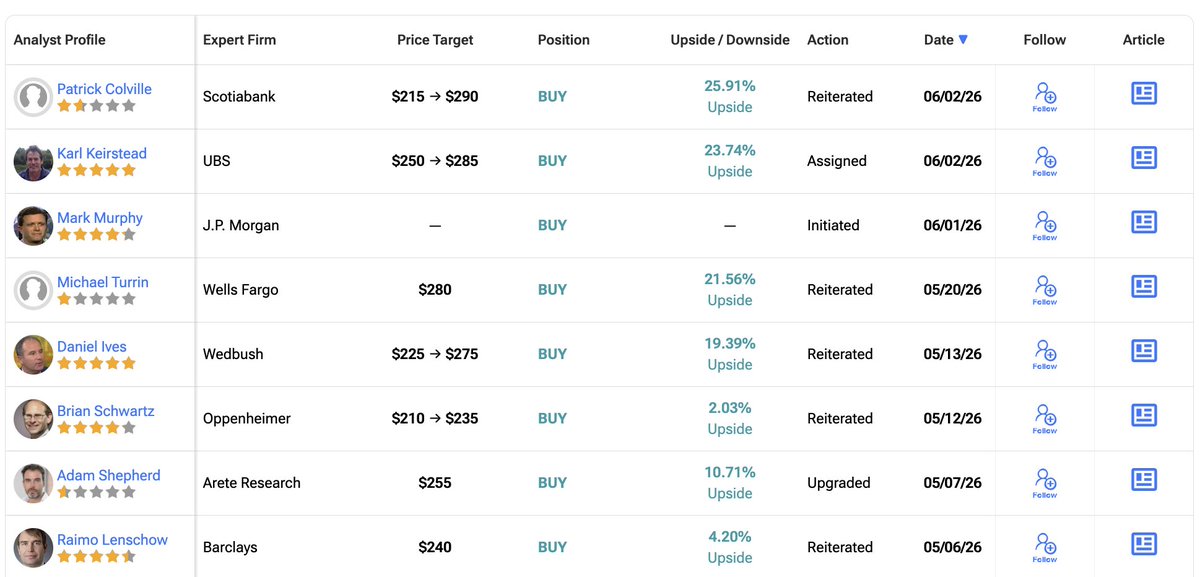
Task: Sort by Date descending arrow
Action: click(x=963, y=40)
